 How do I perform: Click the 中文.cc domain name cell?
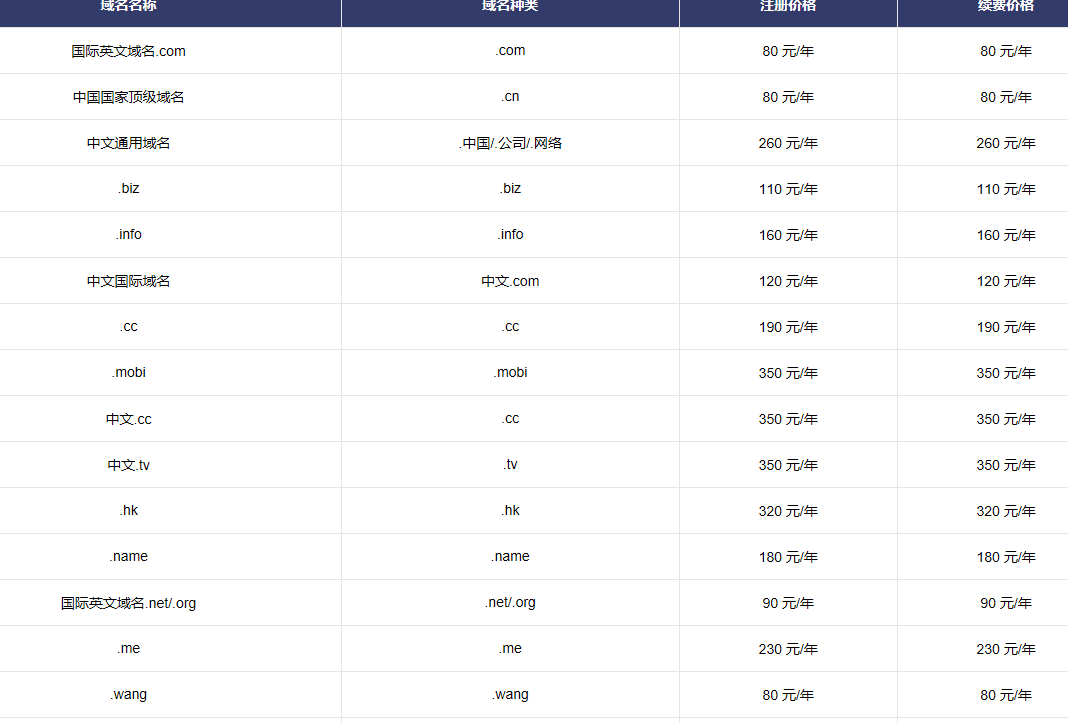pyautogui.click(x=128, y=419)
